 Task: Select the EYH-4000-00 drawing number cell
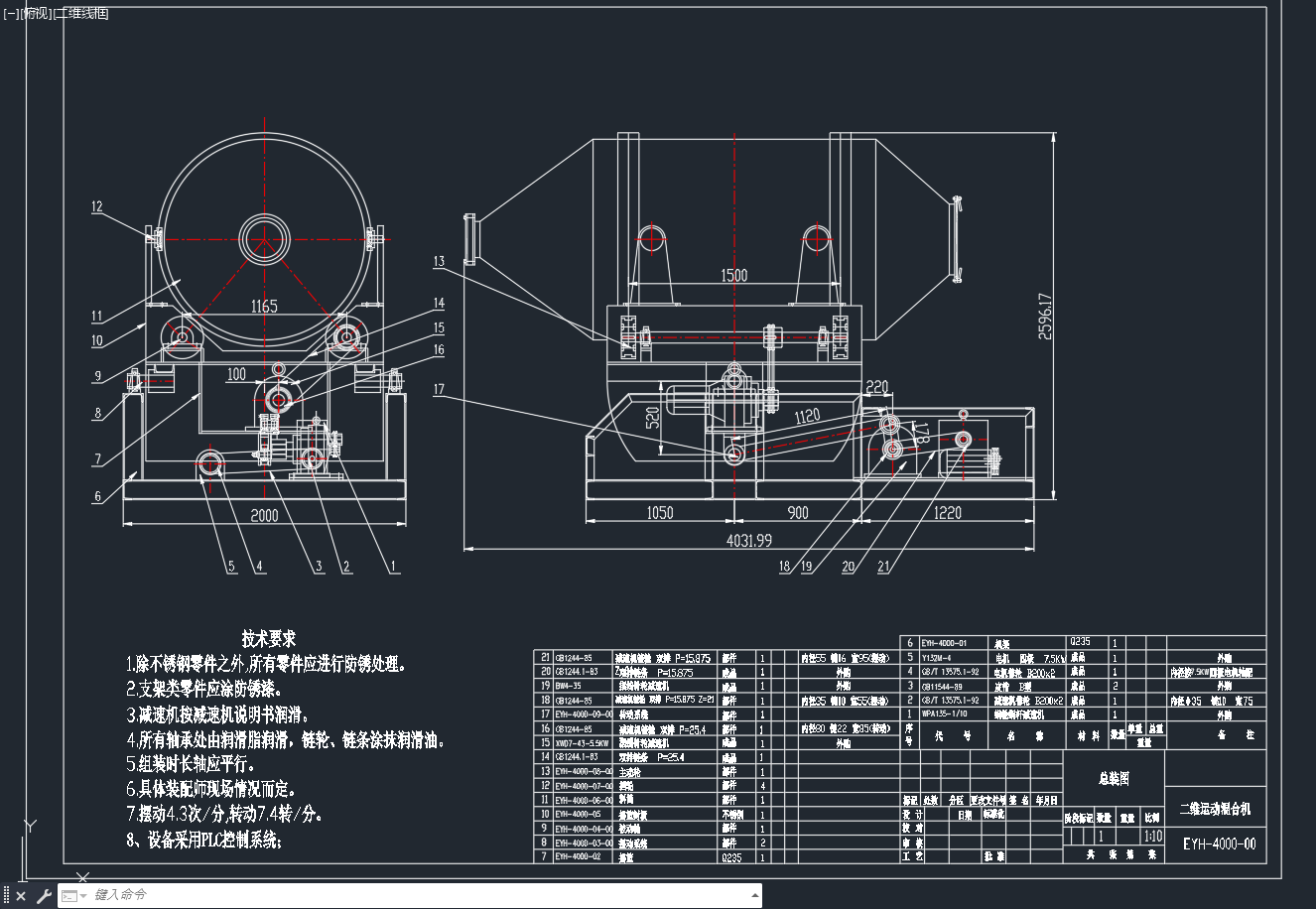coord(1220,844)
